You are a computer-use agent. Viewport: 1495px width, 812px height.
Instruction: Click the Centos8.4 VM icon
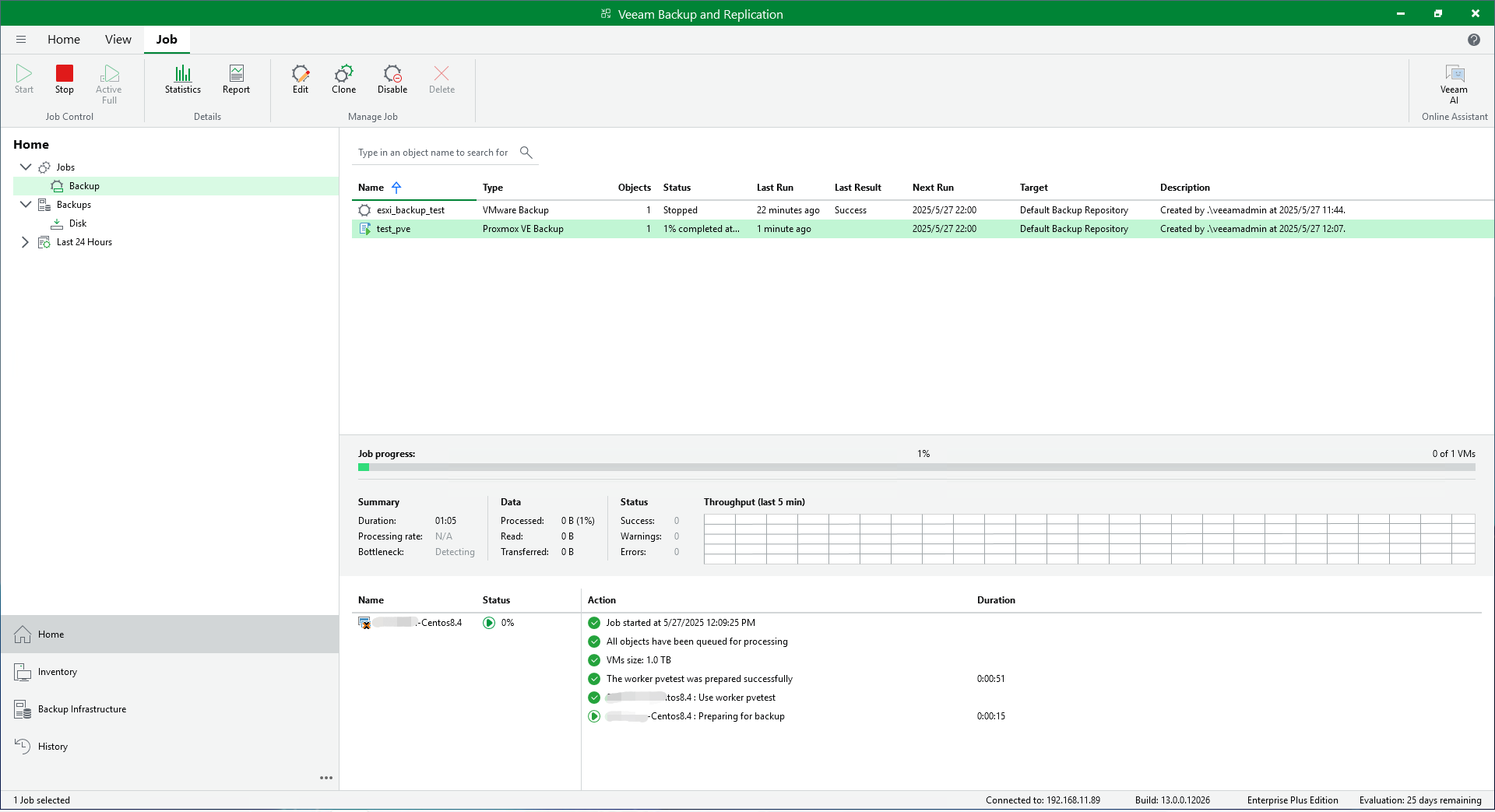[x=364, y=623]
